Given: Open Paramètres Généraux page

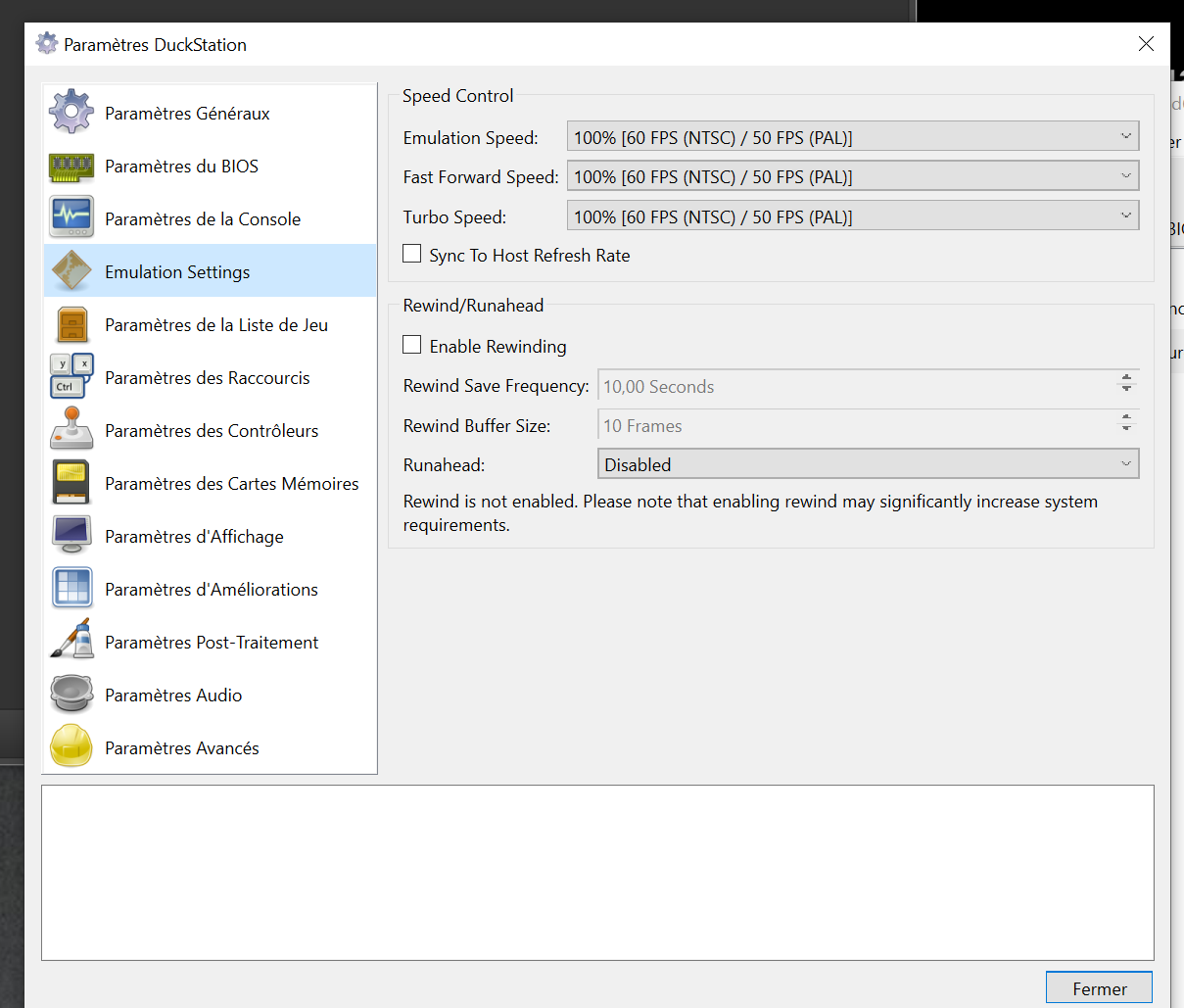Looking at the screenshot, I should pyautogui.click(x=211, y=113).
